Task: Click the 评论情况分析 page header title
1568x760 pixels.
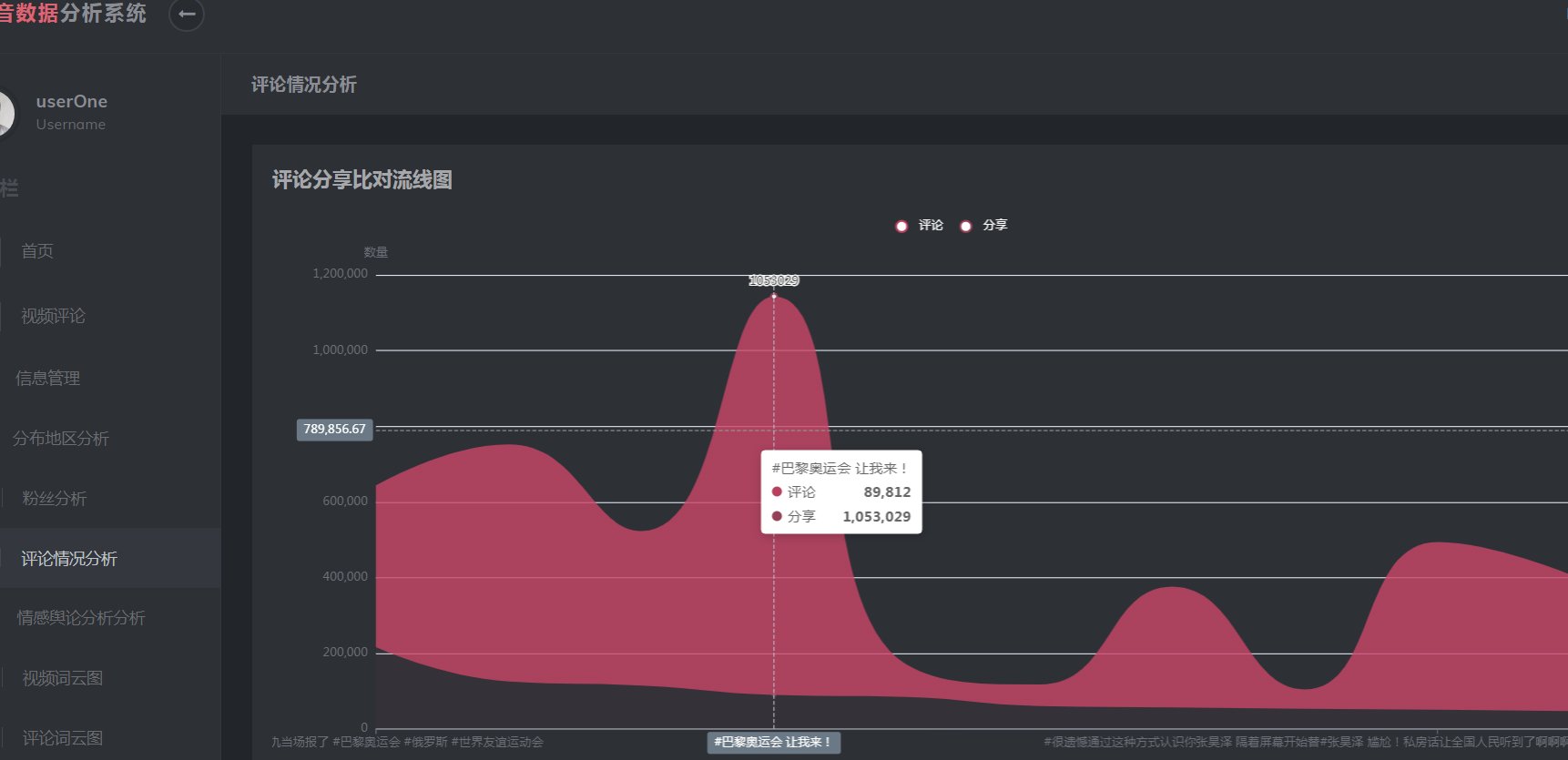Action: [x=304, y=85]
